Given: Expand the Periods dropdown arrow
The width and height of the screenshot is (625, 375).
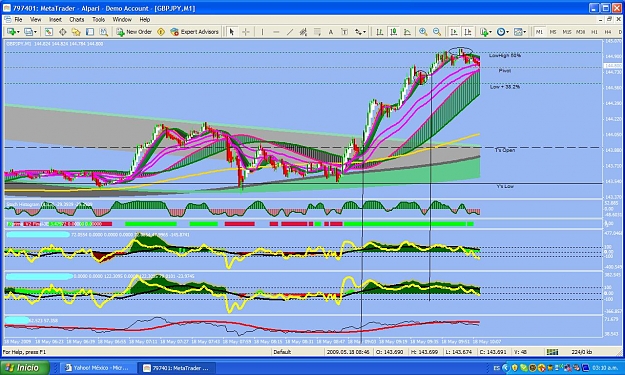Looking at the screenshot, I should [507, 32].
